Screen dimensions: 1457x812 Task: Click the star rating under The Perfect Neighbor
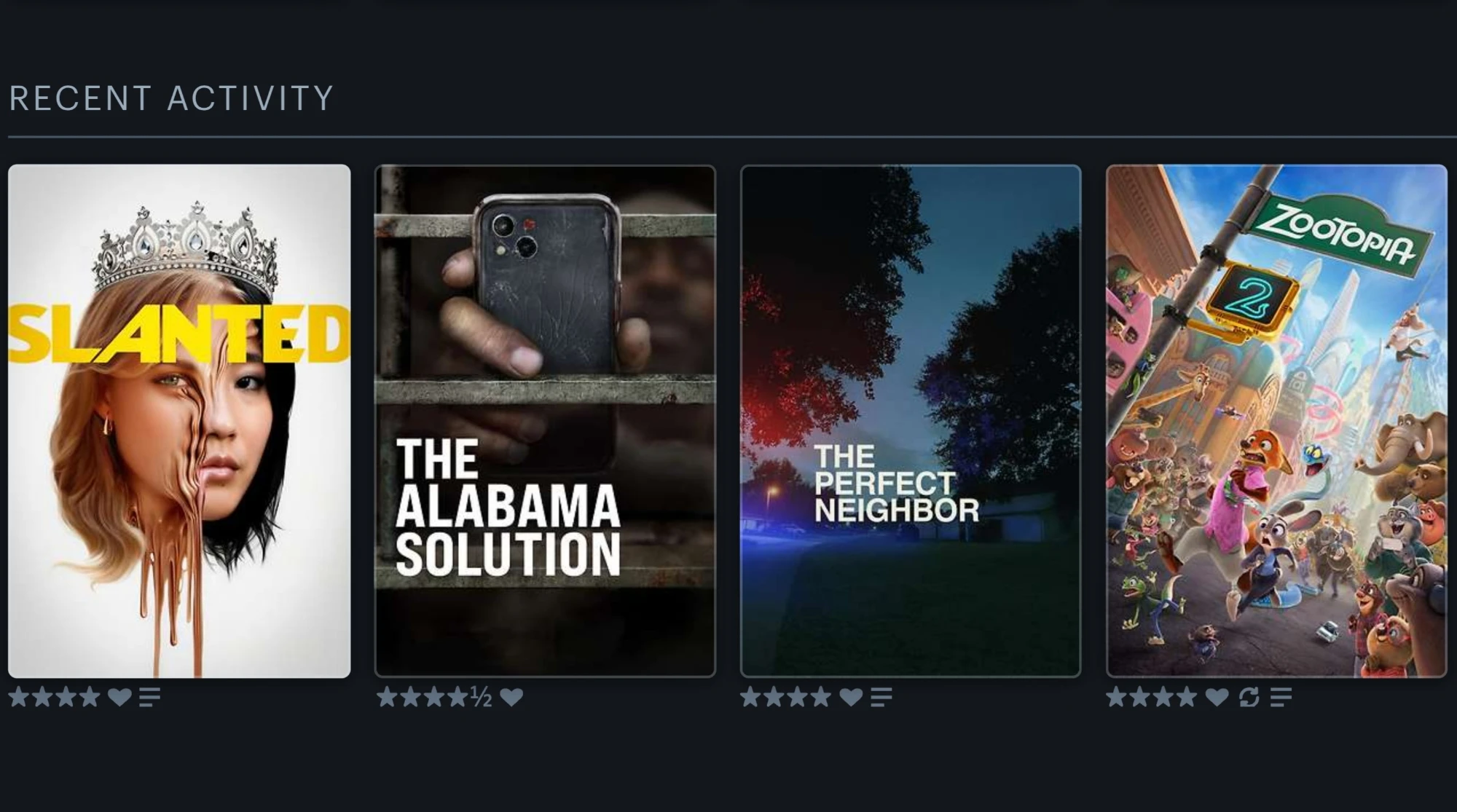786,697
